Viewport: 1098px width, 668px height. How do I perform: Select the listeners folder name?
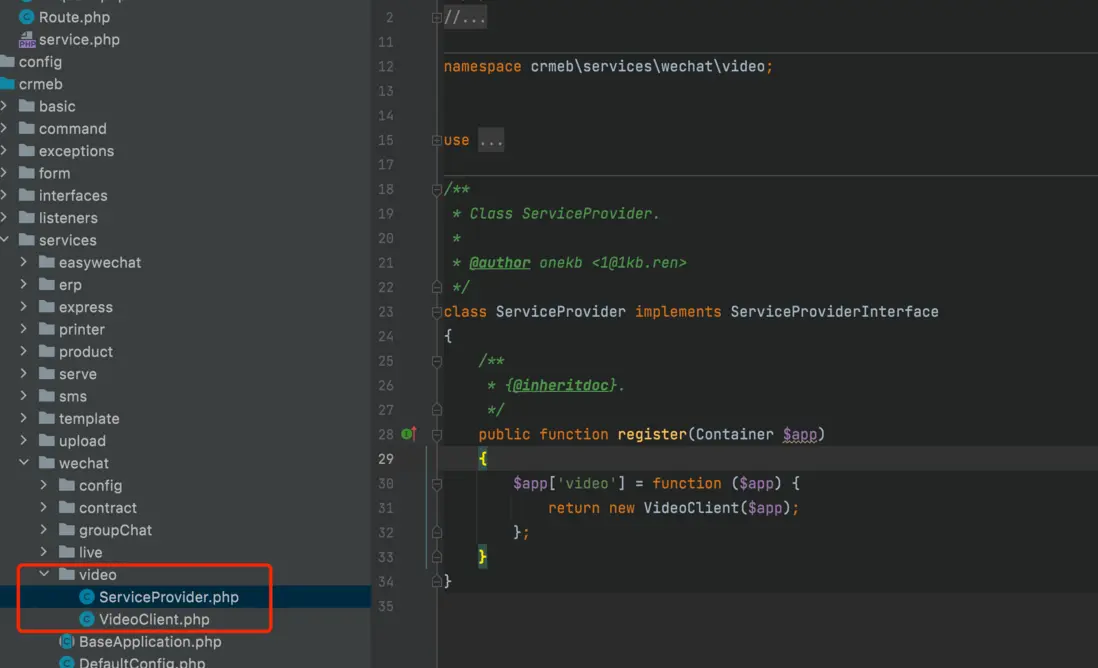[x=68, y=218]
